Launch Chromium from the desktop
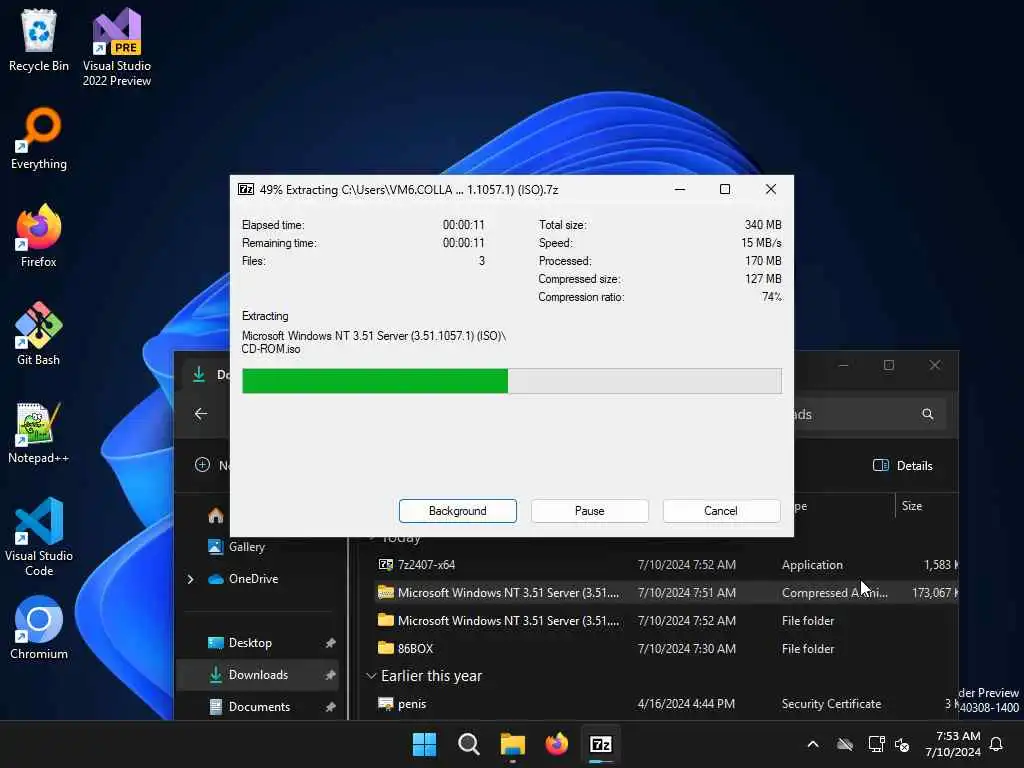1024x768 pixels. 39,628
